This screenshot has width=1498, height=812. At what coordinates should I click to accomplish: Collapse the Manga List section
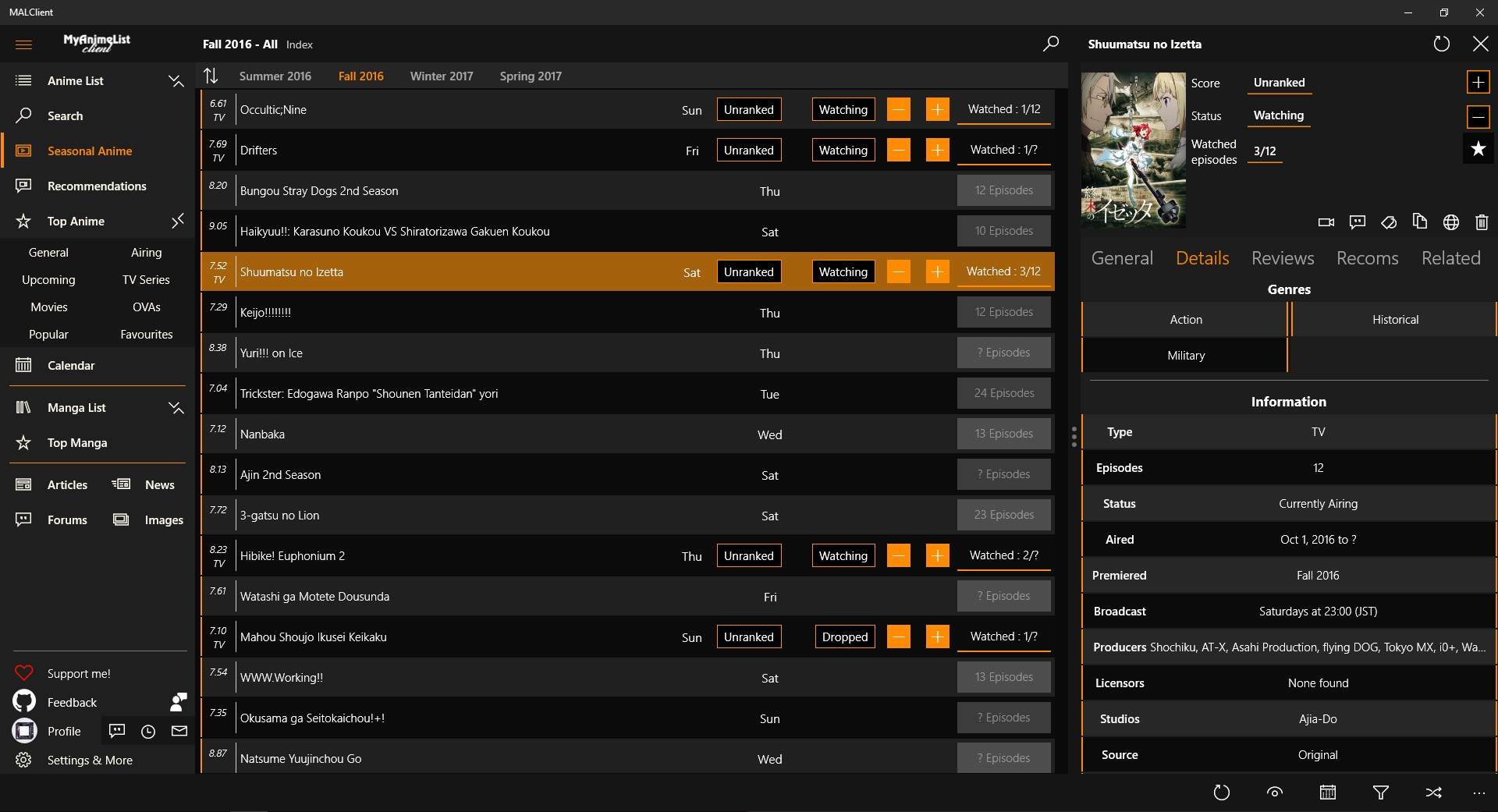176,407
